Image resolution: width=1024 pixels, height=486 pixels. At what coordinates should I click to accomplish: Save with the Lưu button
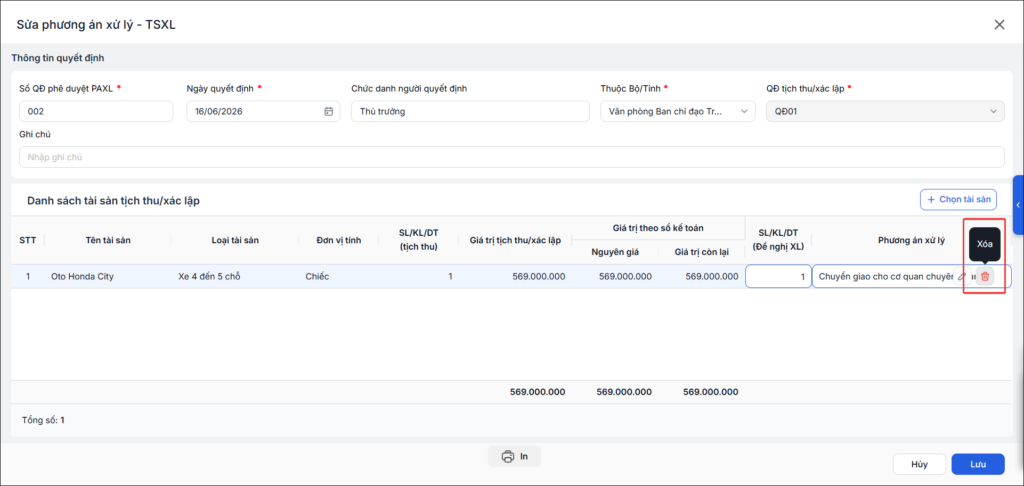coord(978,464)
